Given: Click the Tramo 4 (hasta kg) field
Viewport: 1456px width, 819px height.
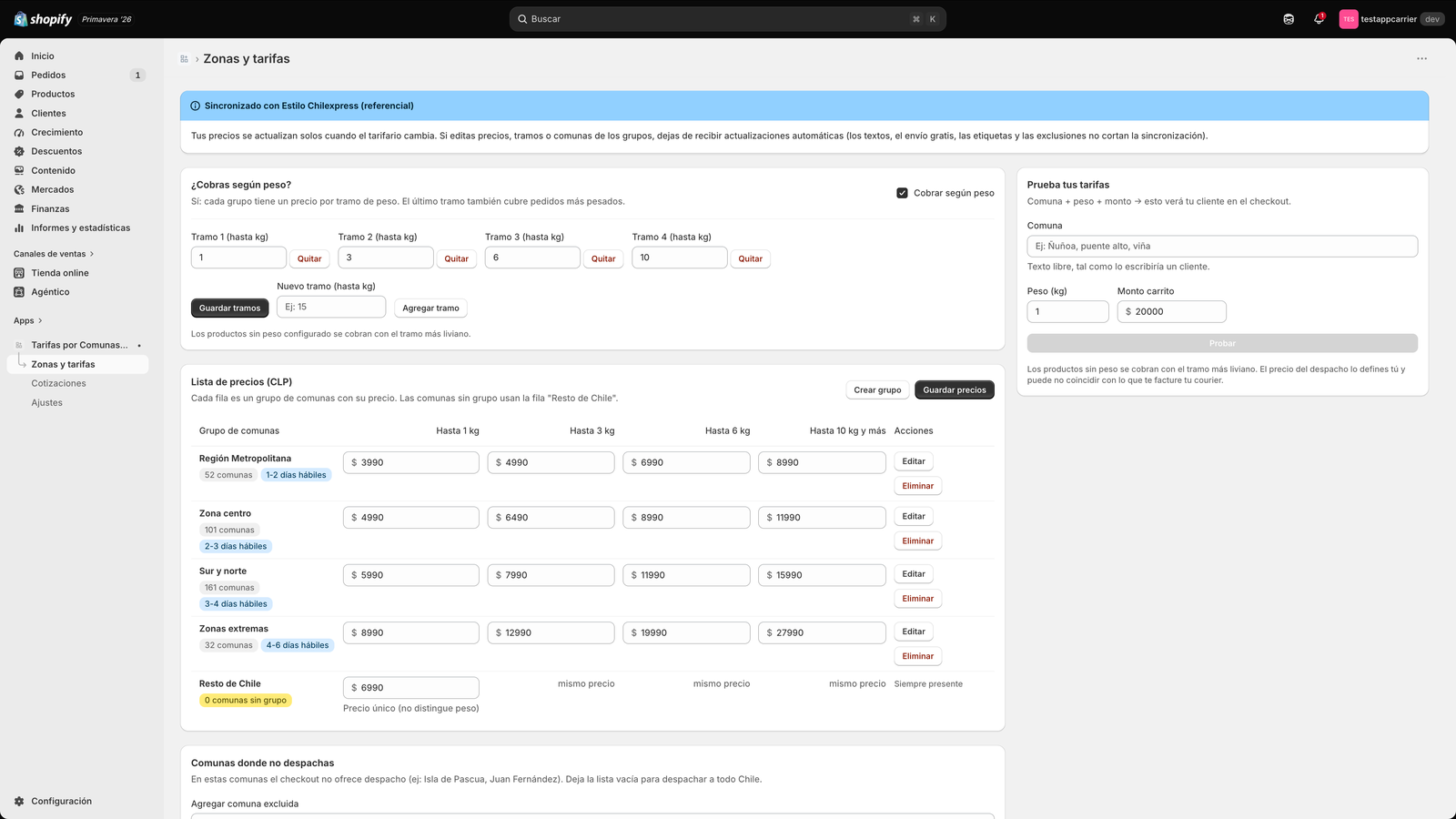Looking at the screenshot, I should pyautogui.click(x=680, y=258).
